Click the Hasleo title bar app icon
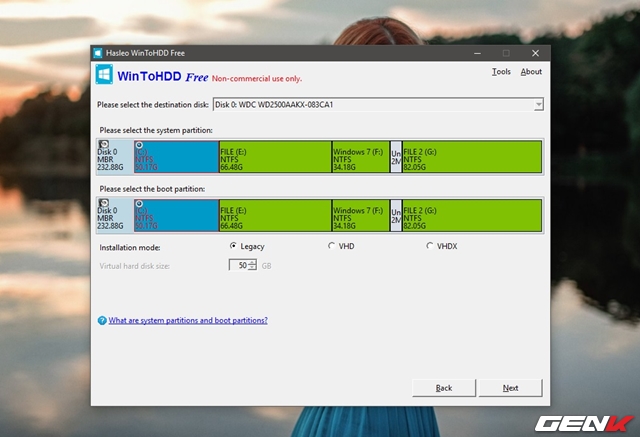The image size is (640, 437). pos(98,53)
